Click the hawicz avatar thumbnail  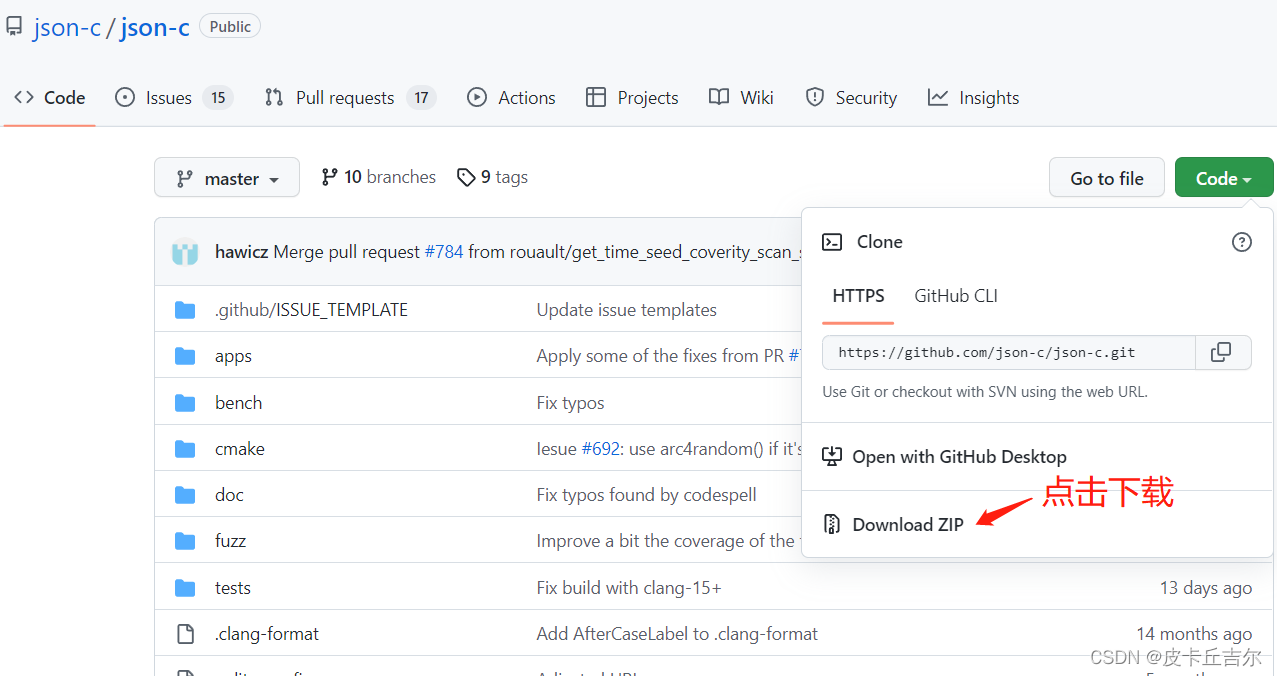[185, 252]
